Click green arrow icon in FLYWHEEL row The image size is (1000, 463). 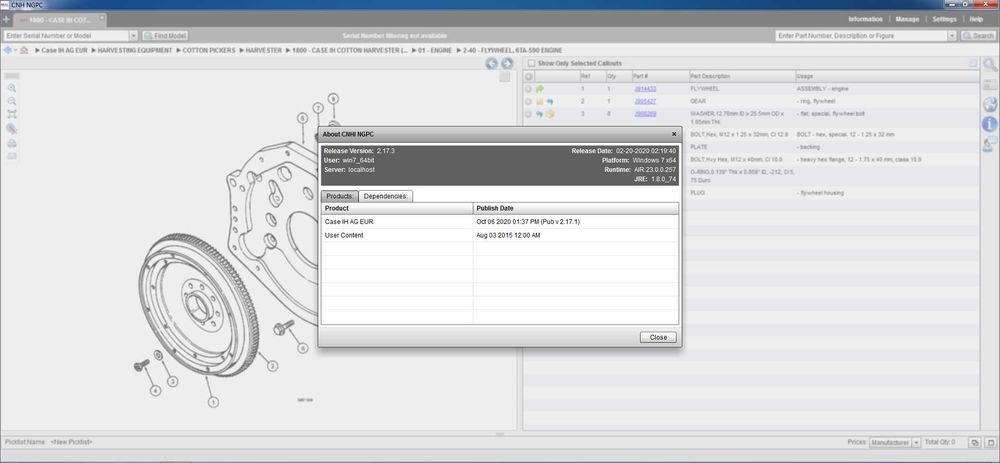coord(540,89)
